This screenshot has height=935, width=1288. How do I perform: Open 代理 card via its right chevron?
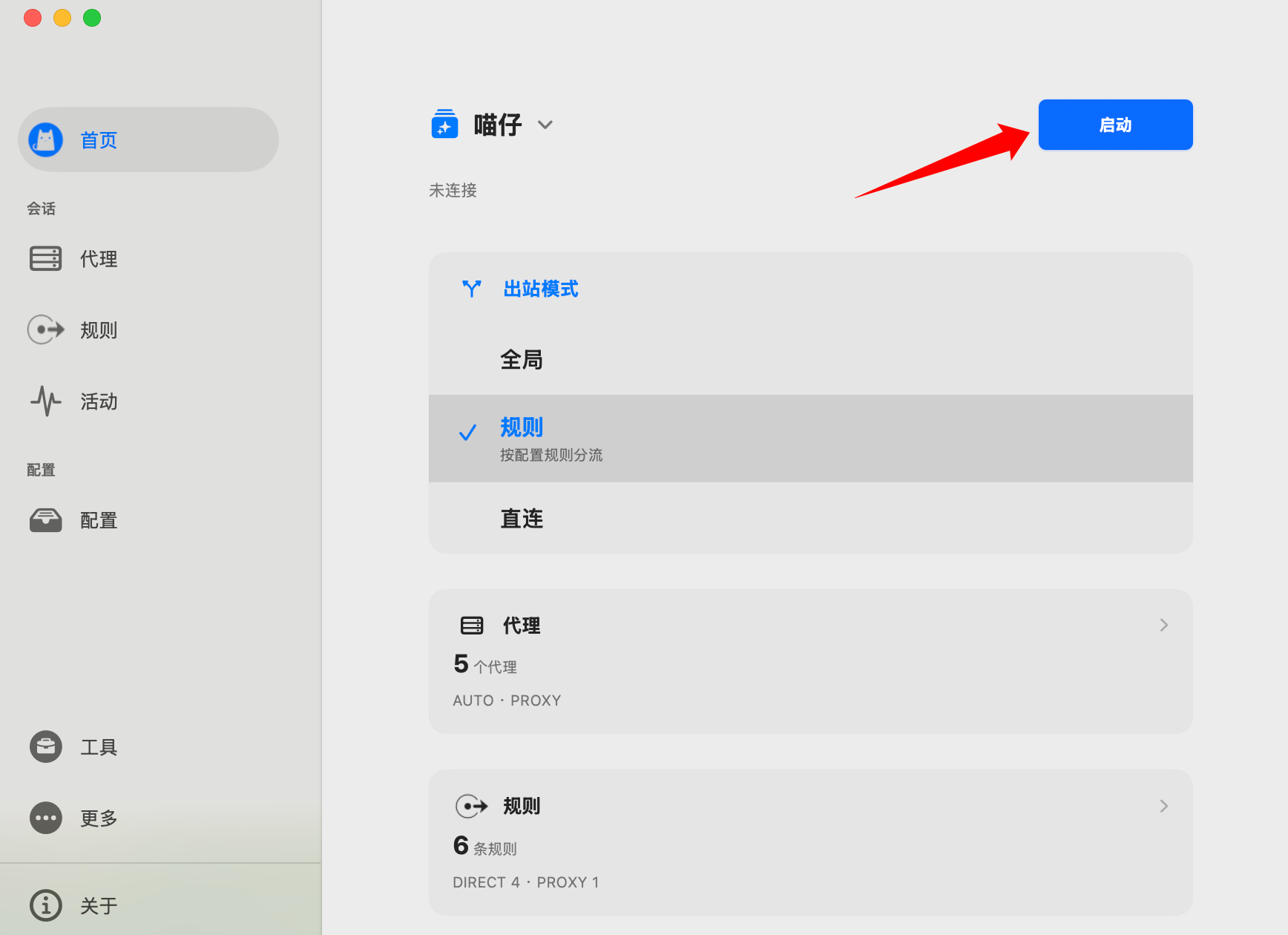(1163, 626)
